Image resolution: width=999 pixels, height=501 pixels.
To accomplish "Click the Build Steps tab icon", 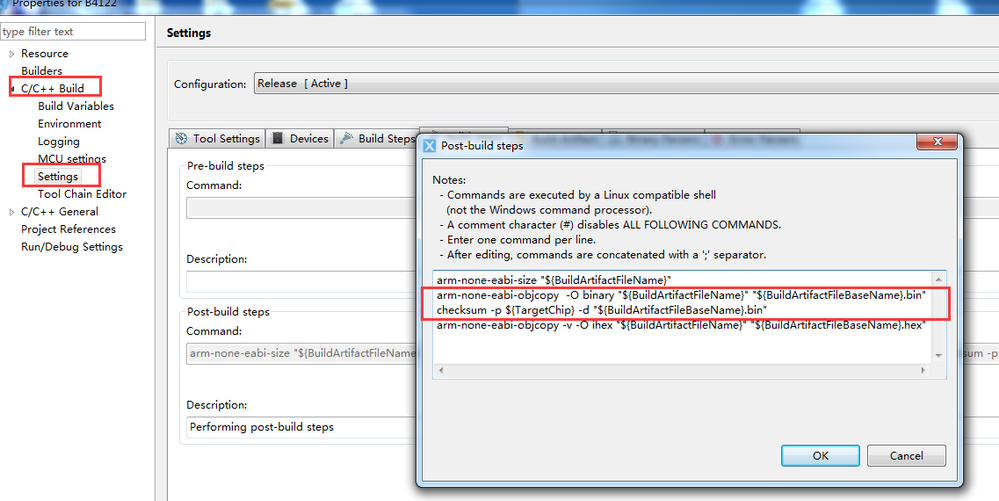I will click(x=347, y=138).
